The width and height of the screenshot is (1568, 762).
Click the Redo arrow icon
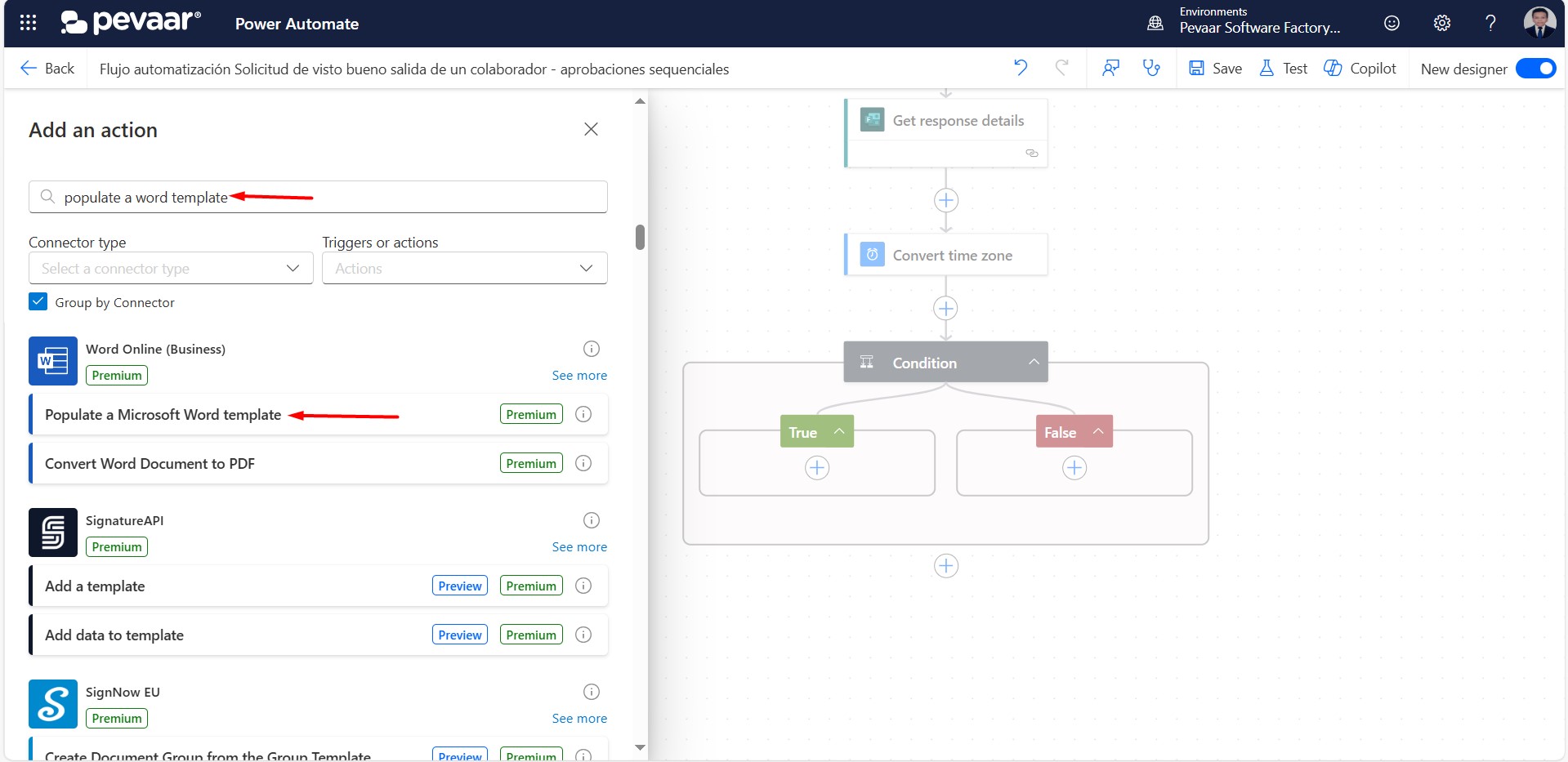pos(1061,68)
